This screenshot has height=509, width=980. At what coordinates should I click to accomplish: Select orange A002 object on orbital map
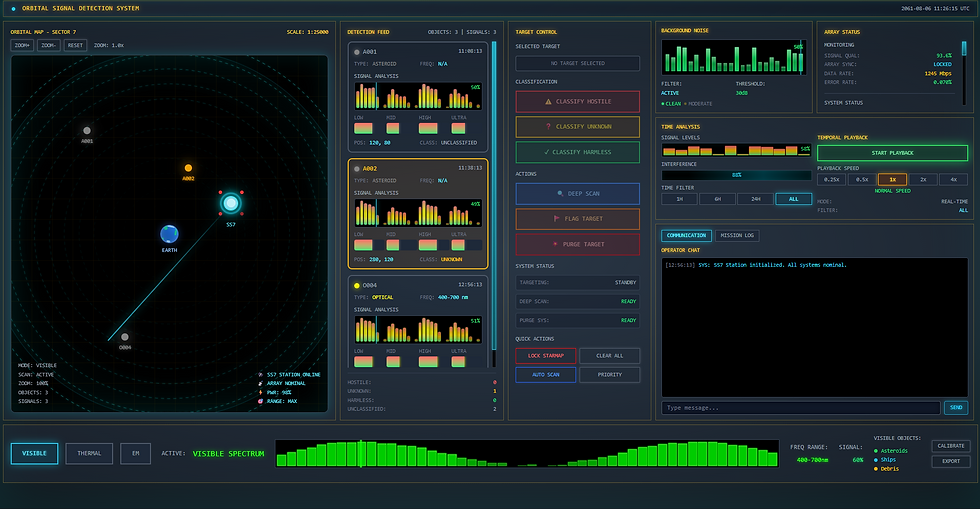click(x=188, y=168)
